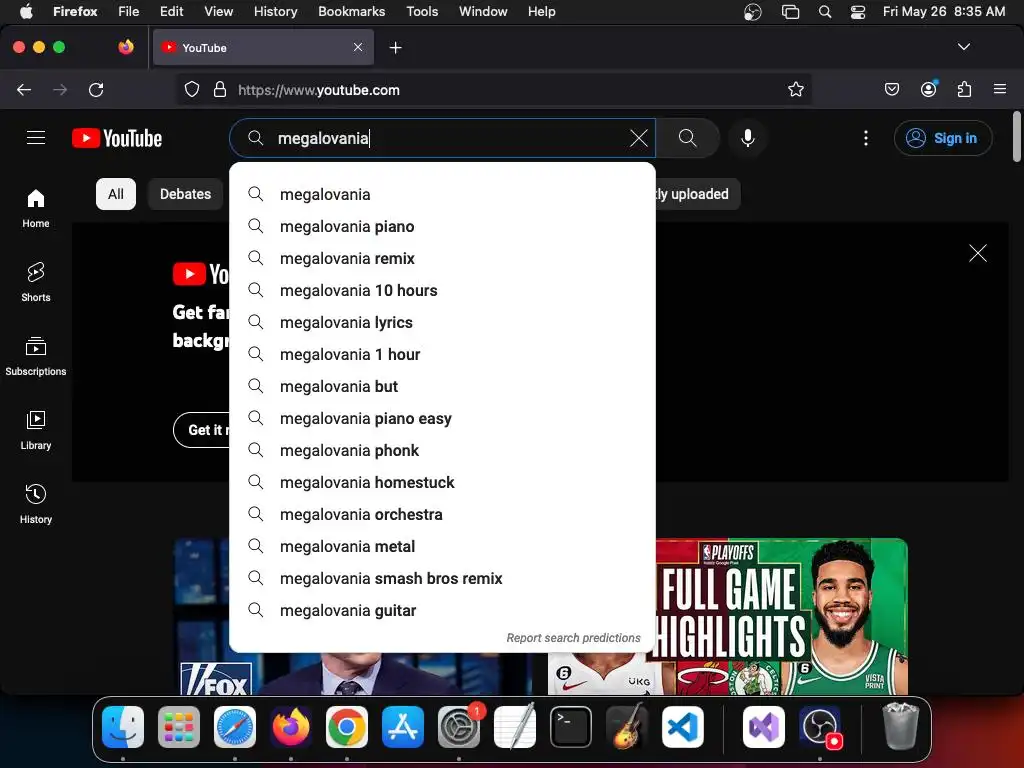Click the page vertical scrollbar
Viewport: 1024px width, 768px height.
point(1017,136)
